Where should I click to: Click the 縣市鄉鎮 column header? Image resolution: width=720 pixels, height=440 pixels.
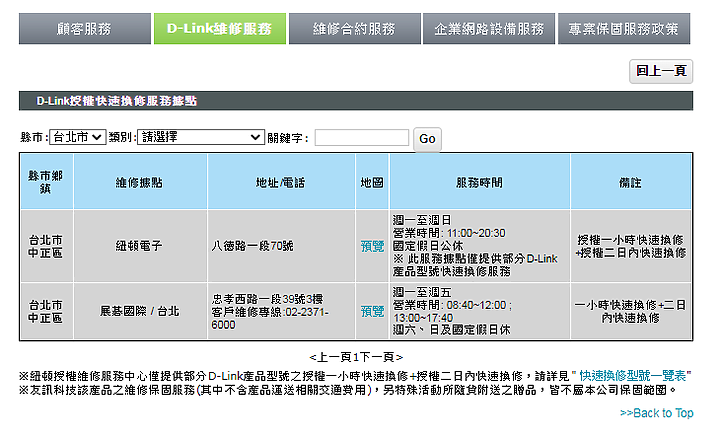[x=45, y=182]
